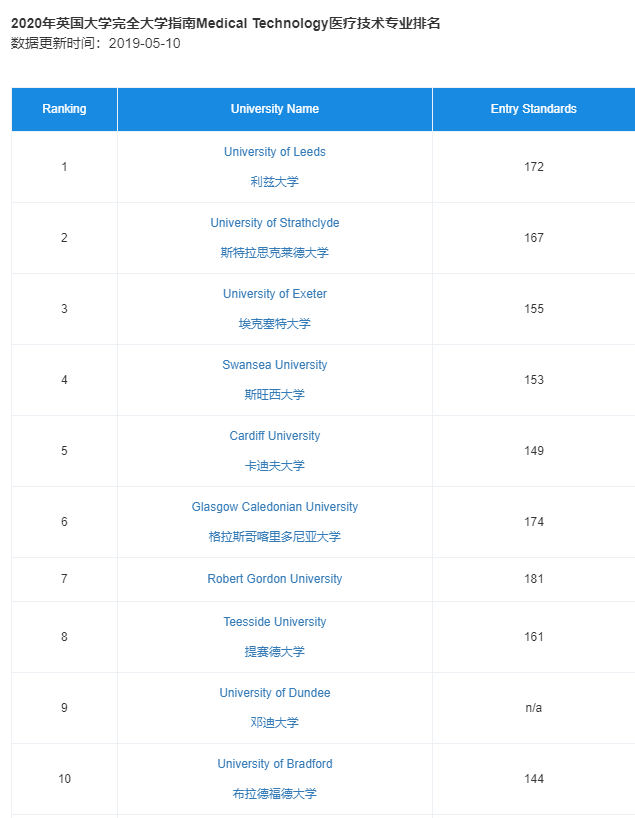Open the Cardiff University link
Image resolution: width=635 pixels, height=818 pixels.
(x=274, y=436)
